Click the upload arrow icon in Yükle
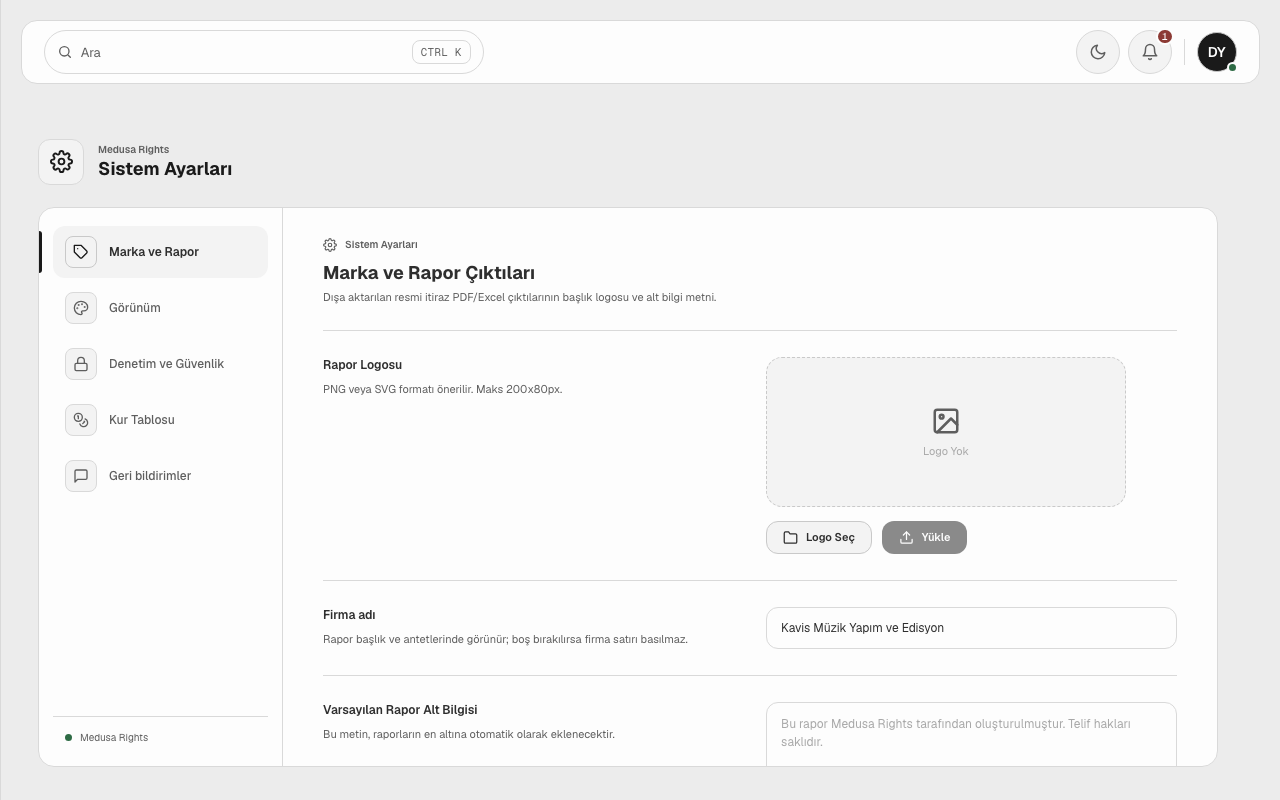 click(x=906, y=538)
